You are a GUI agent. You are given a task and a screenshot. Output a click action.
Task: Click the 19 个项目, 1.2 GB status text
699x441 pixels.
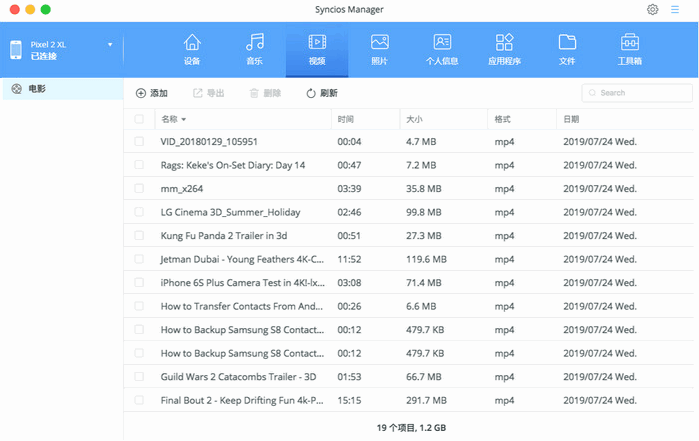[411, 428]
